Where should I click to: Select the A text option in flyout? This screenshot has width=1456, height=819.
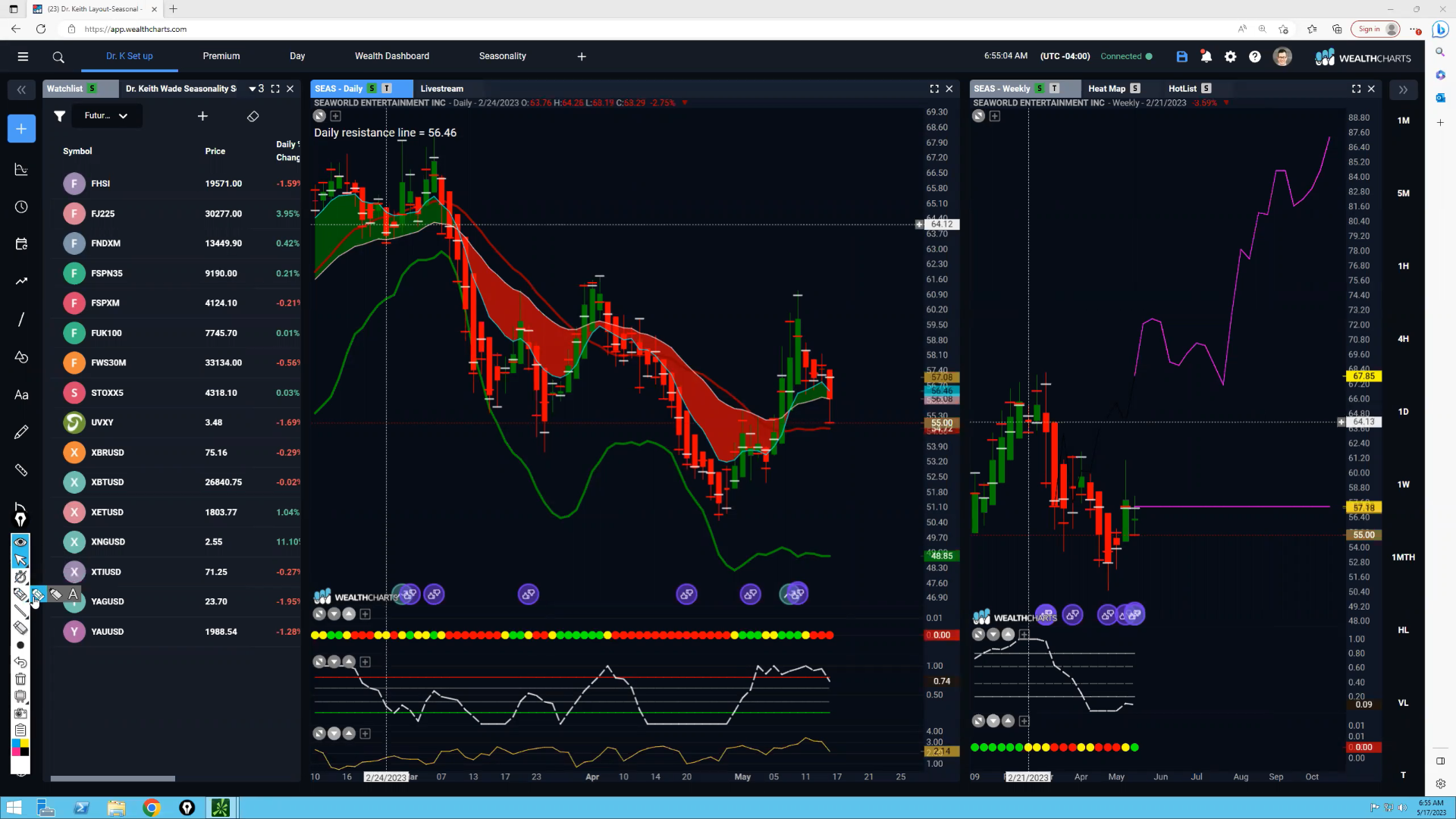(73, 595)
